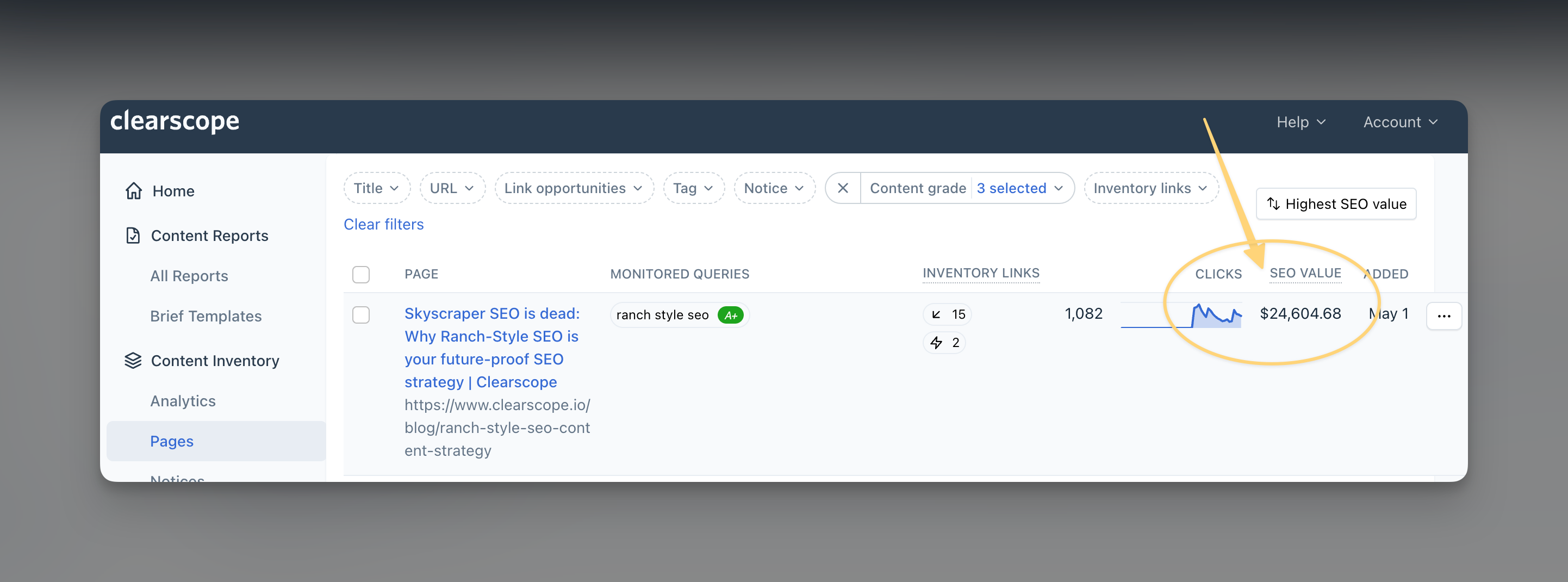The image size is (1568, 582).
Task: Click the Home house icon
Action: tap(133, 191)
